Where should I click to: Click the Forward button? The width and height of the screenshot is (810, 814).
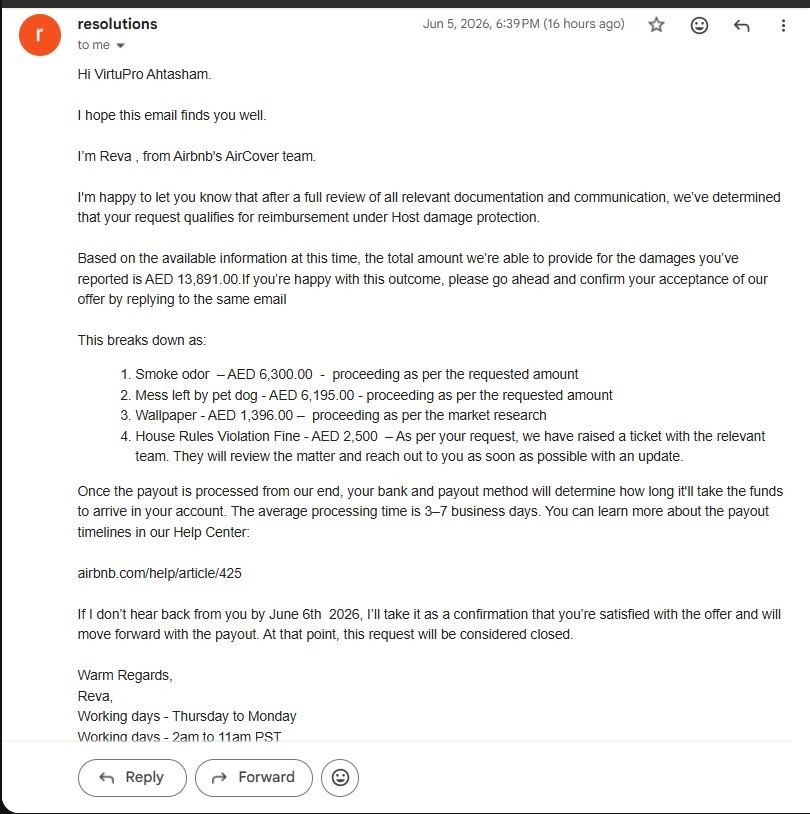[254, 777]
